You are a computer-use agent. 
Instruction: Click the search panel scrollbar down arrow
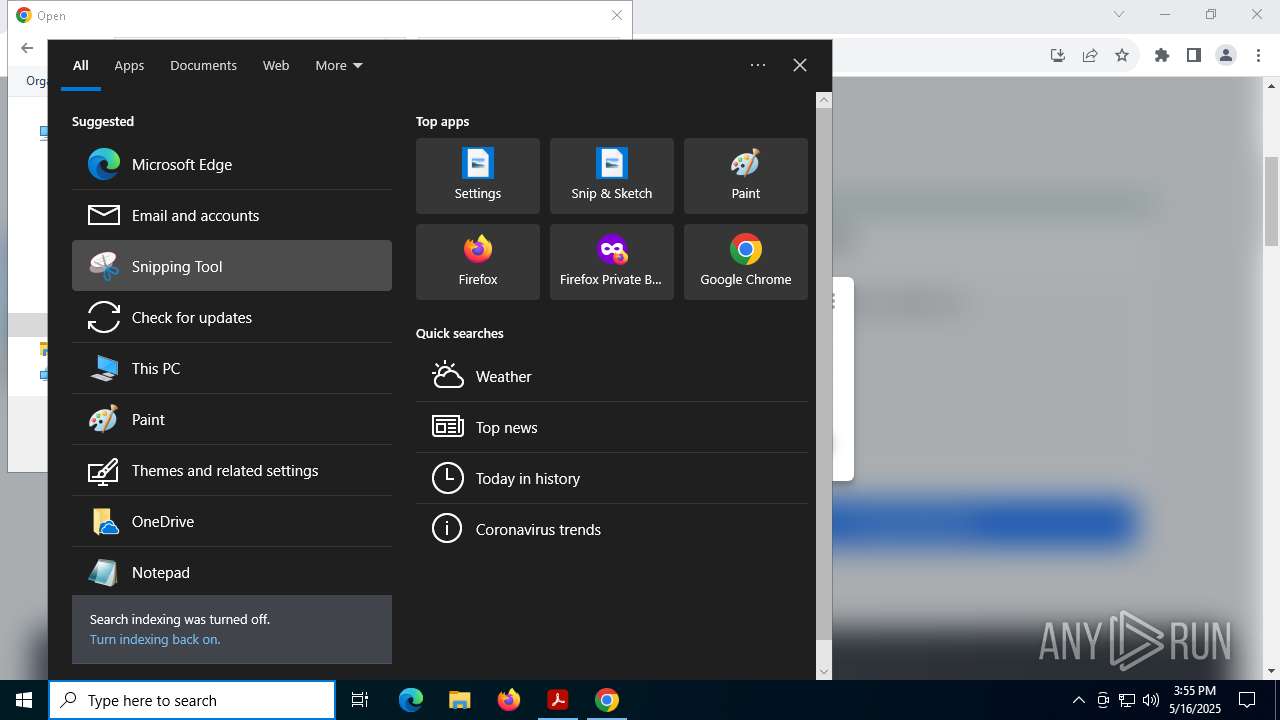824,672
